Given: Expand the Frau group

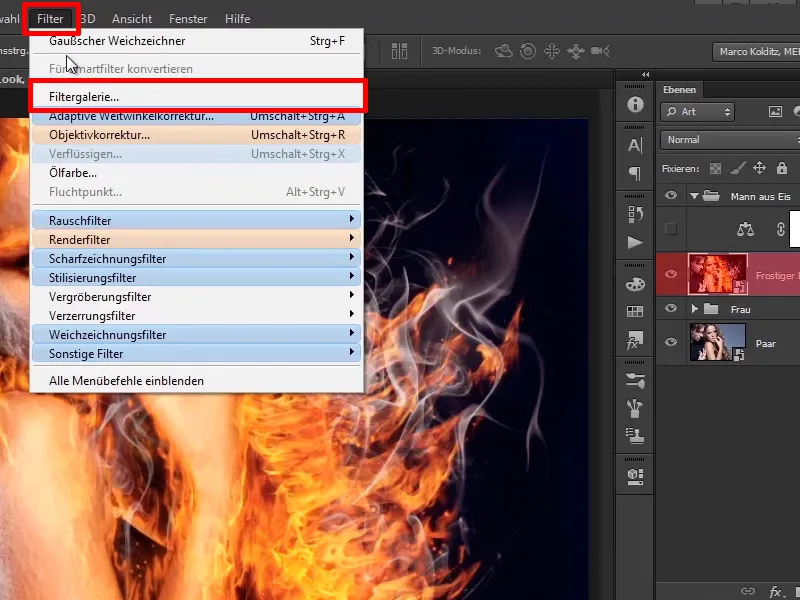Looking at the screenshot, I should pyautogui.click(x=694, y=309).
